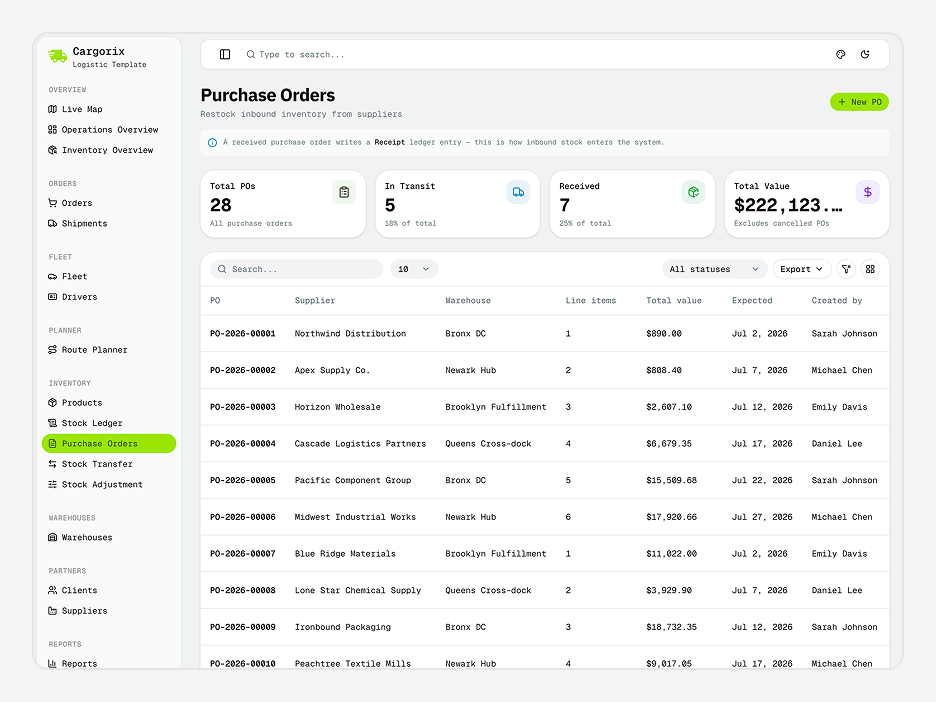This screenshot has height=702, width=936.
Task: Open the theme palette icon
Action: pos(840,54)
